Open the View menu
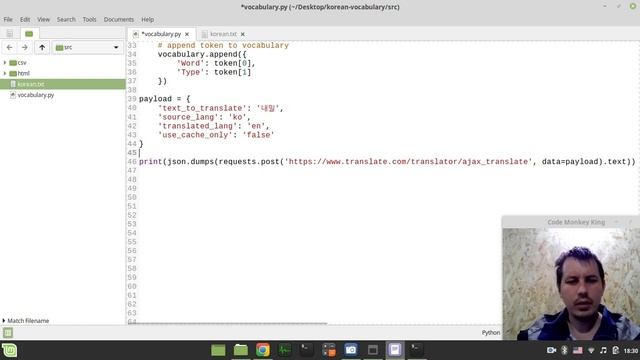Viewport: 640px width, 360px height. pyautogui.click(x=43, y=20)
